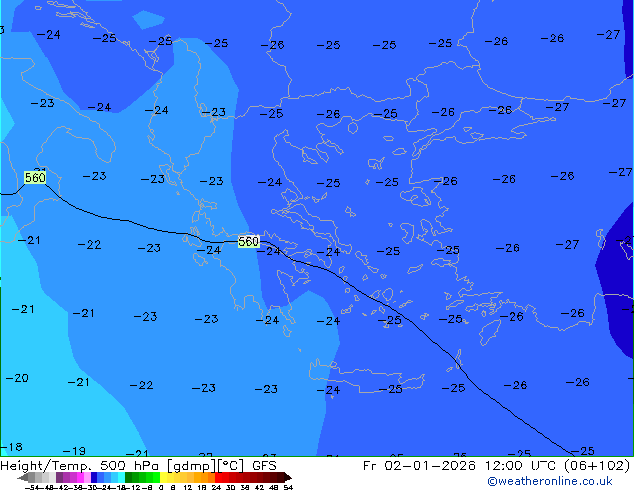This screenshot has height=490, width=634.
Task: Click the -19 temperature value on the map
Action: 74,450
